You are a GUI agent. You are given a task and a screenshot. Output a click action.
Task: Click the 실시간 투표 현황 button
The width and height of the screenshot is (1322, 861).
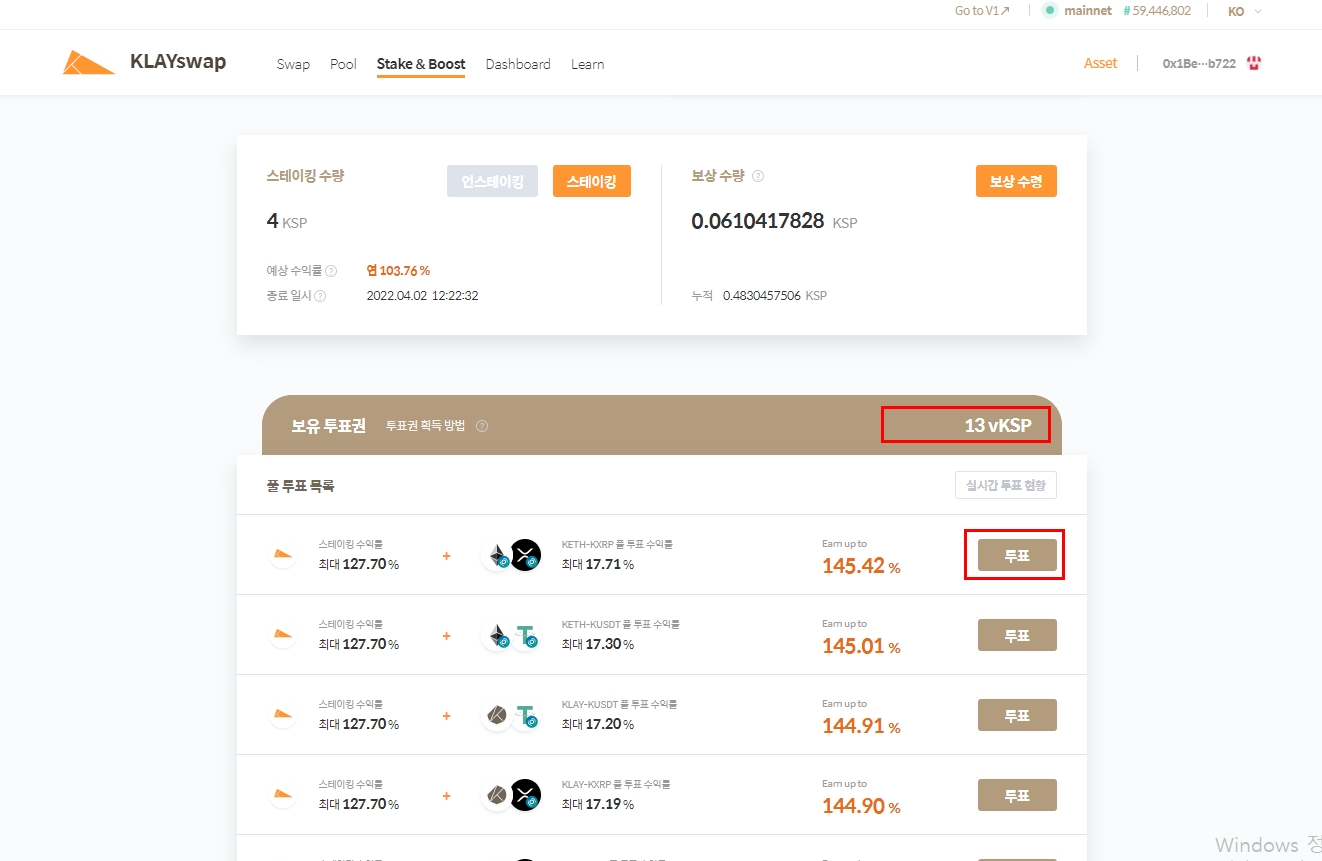click(x=1005, y=485)
